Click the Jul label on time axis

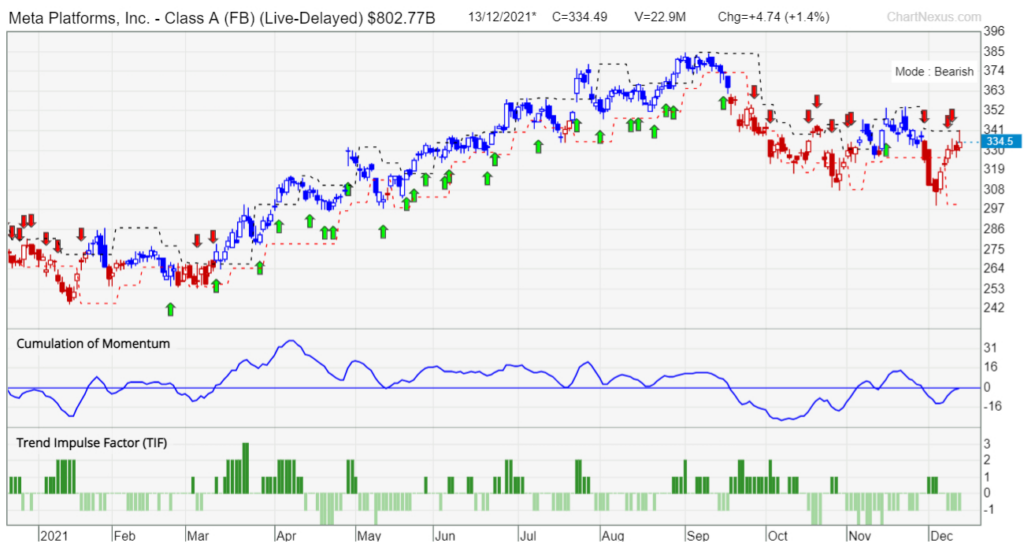528,536
